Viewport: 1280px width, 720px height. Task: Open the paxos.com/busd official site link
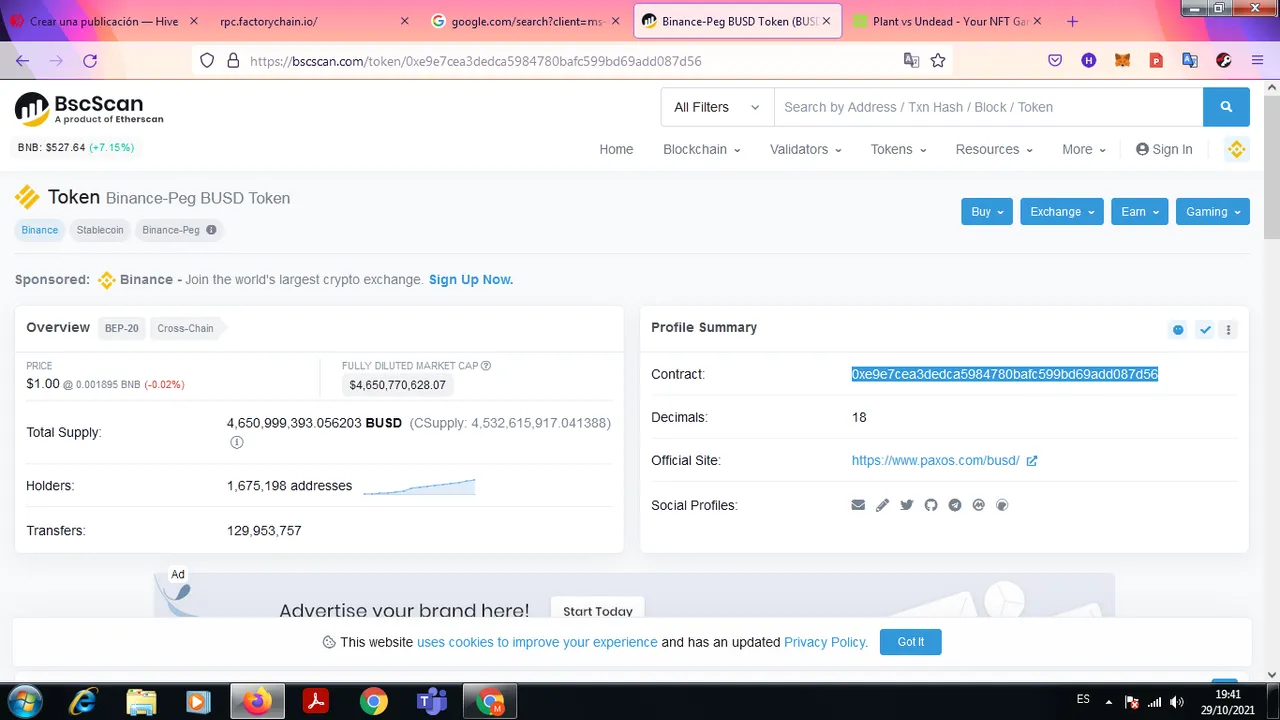click(x=935, y=461)
